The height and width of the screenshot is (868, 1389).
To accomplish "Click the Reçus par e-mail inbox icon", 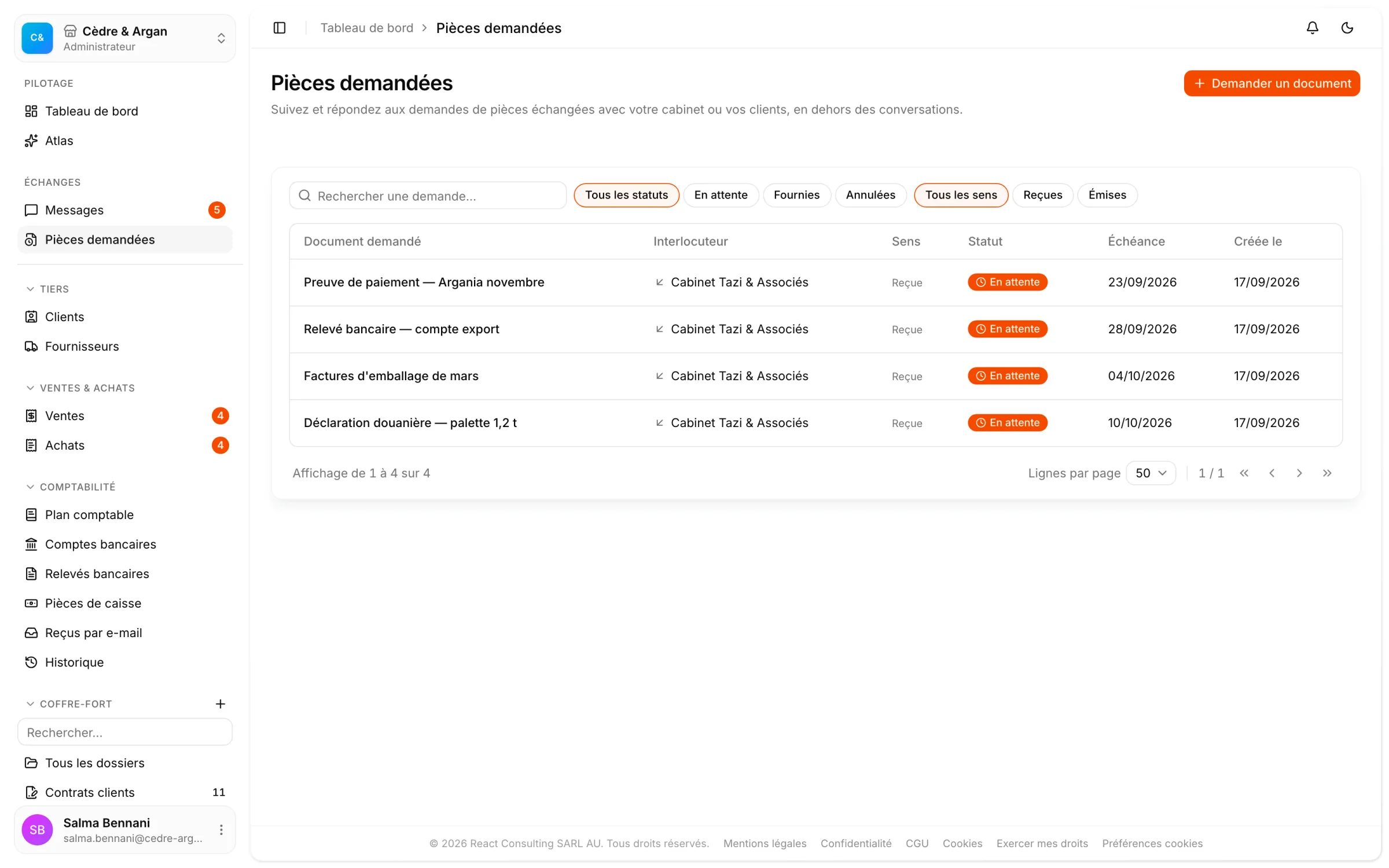I will point(31,633).
